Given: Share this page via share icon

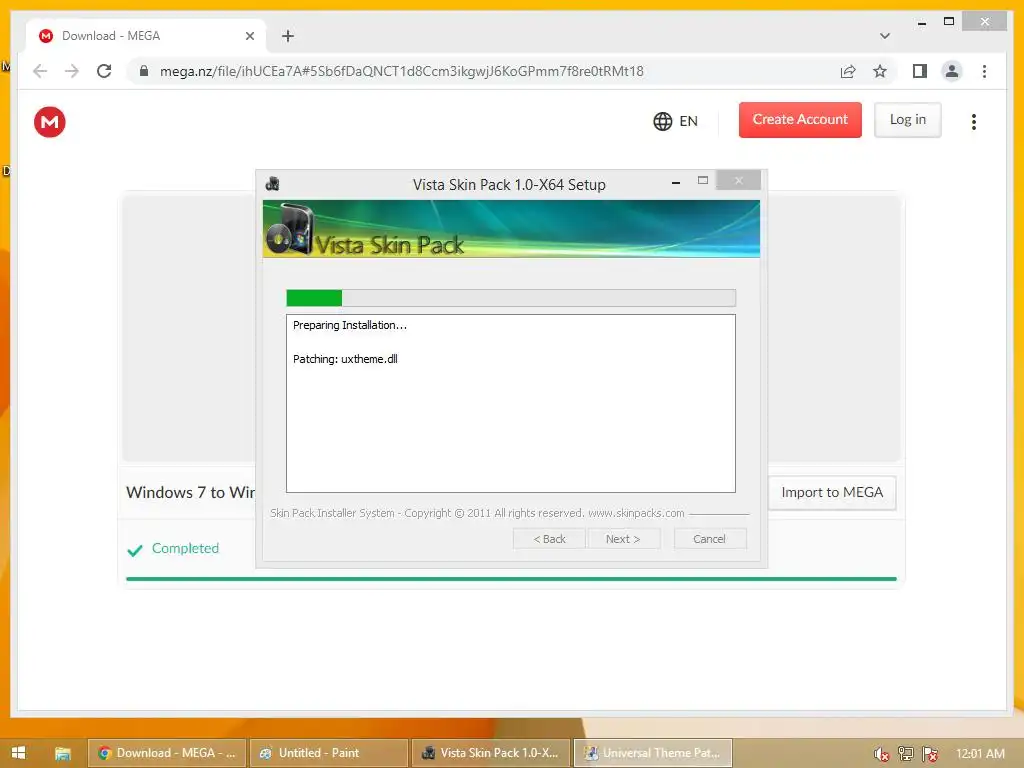Looking at the screenshot, I should pyautogui.click(x=848, y=71).
